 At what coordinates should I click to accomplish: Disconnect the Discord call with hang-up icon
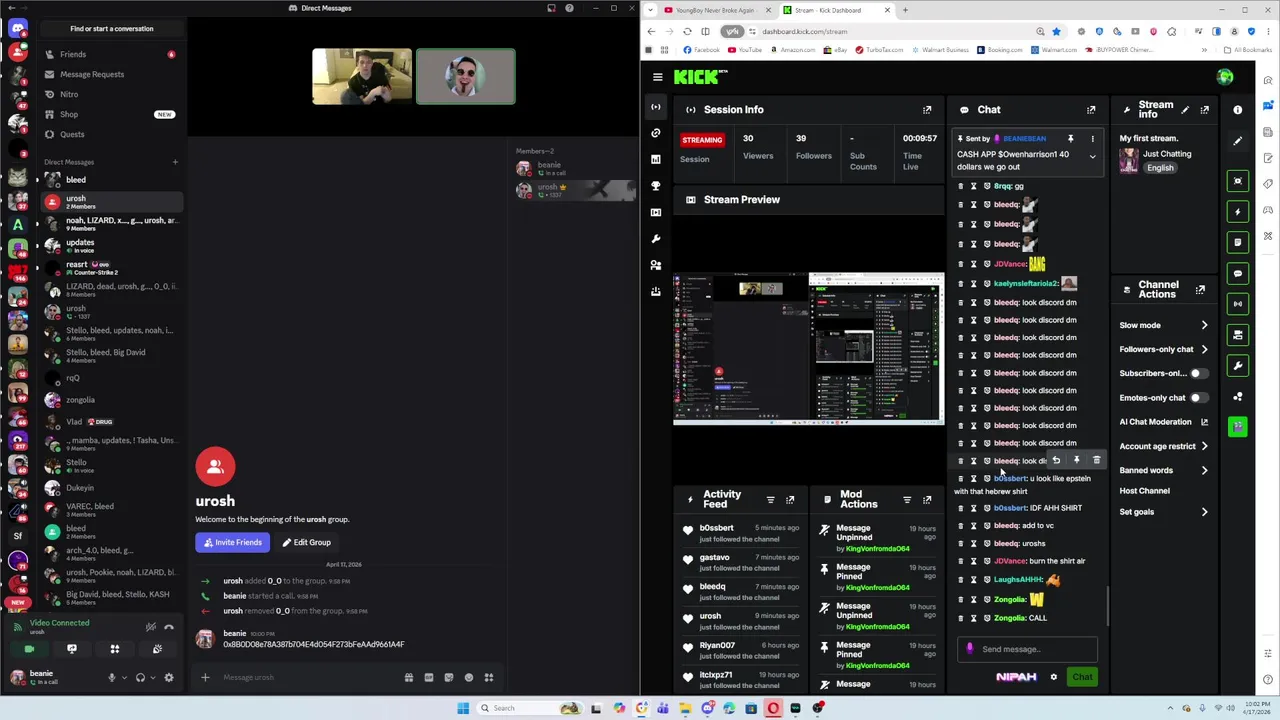(169, 627)
